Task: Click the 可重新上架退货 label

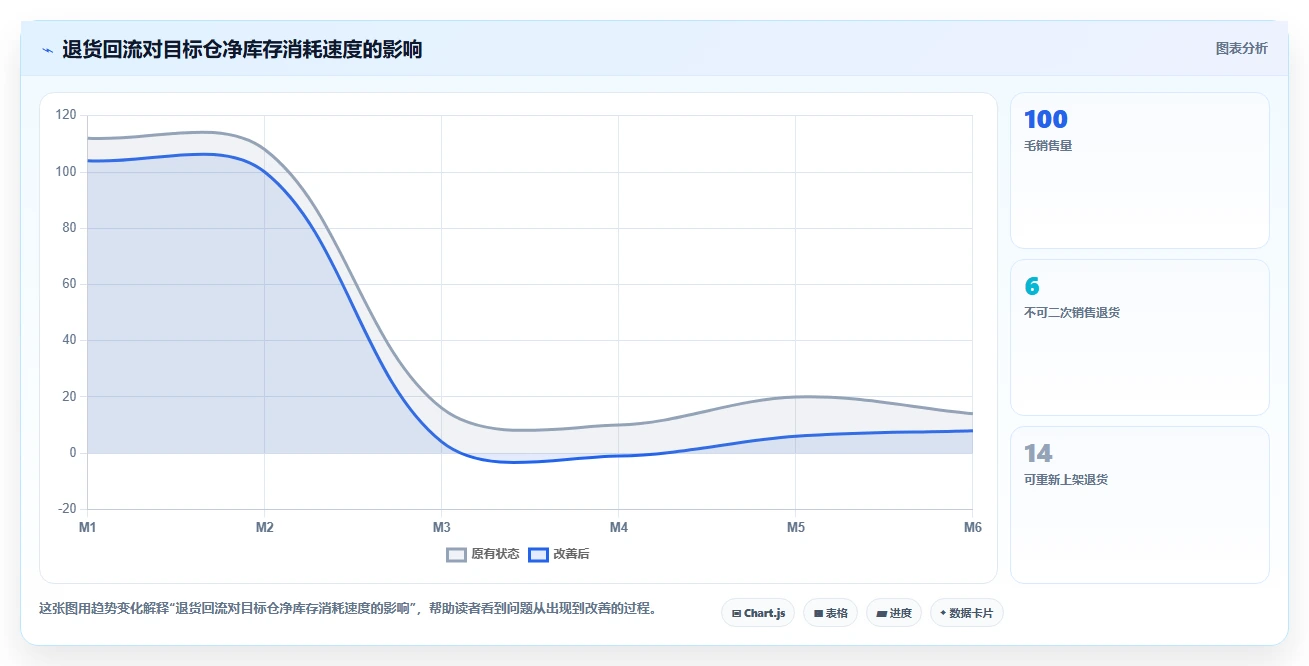Action: tap(1066, 480)
